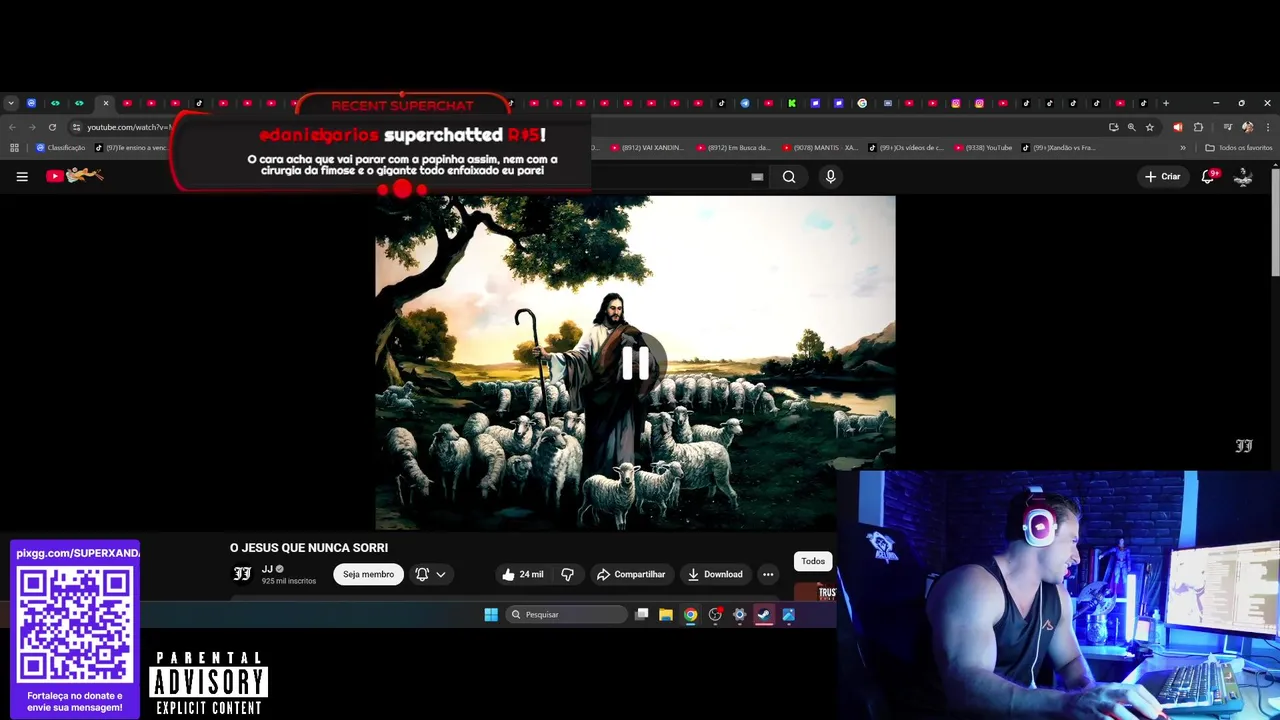Open File Explorer from the taskbar
Screen dimensions: 1280x720
tap(666, 615)
